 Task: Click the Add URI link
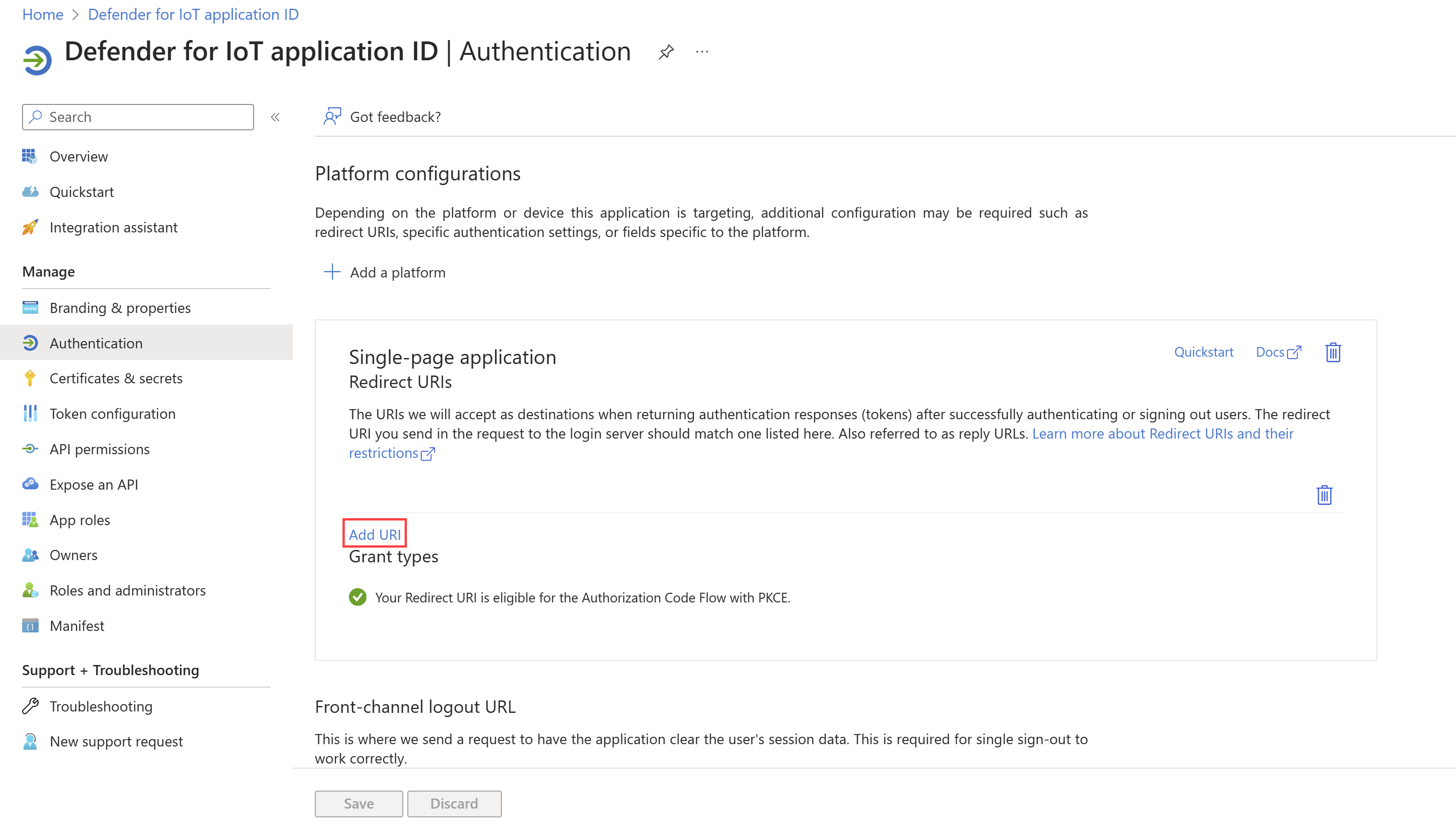[x=374, y=534]
